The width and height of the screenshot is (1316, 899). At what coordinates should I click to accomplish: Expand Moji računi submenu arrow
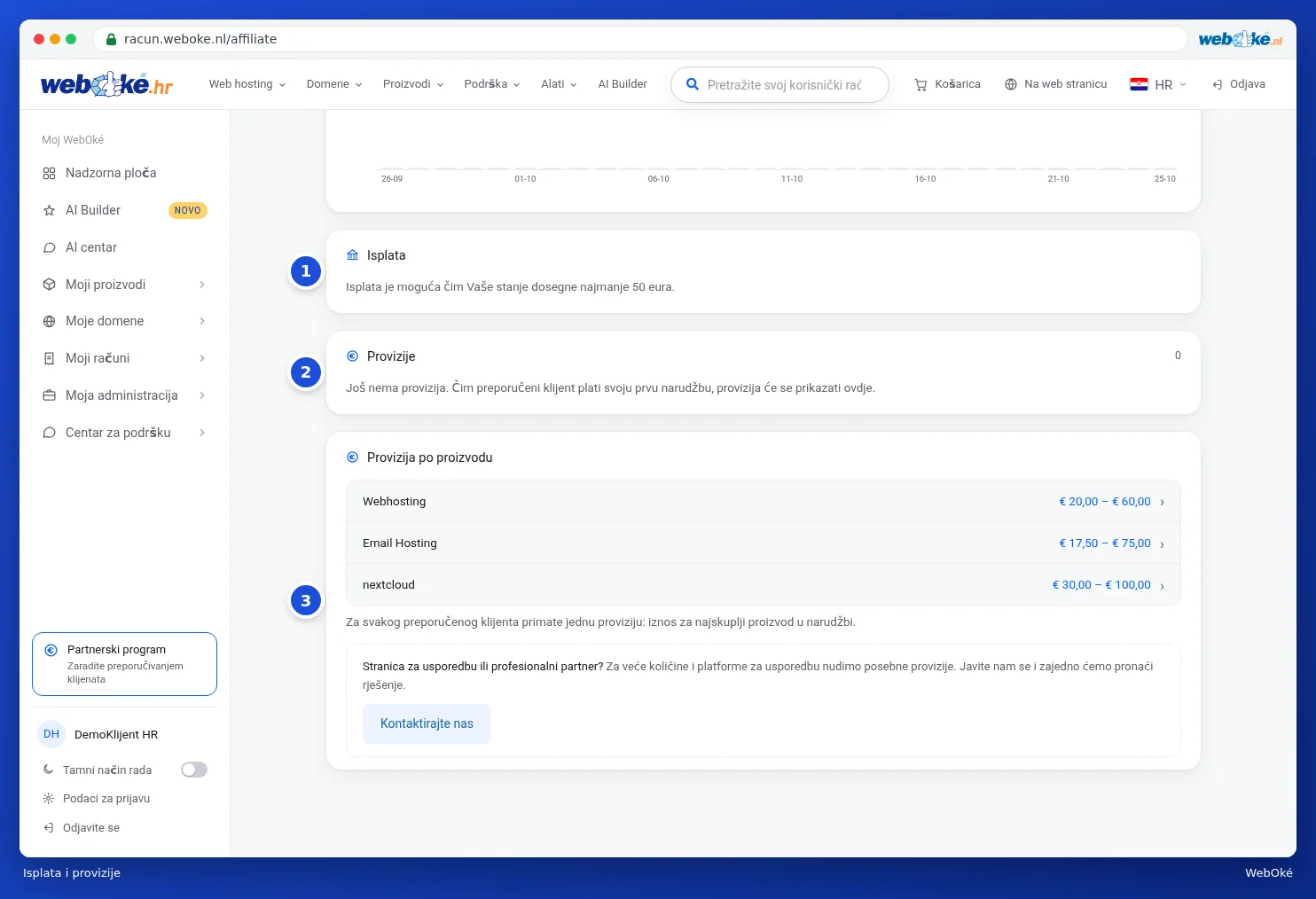[202, 358]
